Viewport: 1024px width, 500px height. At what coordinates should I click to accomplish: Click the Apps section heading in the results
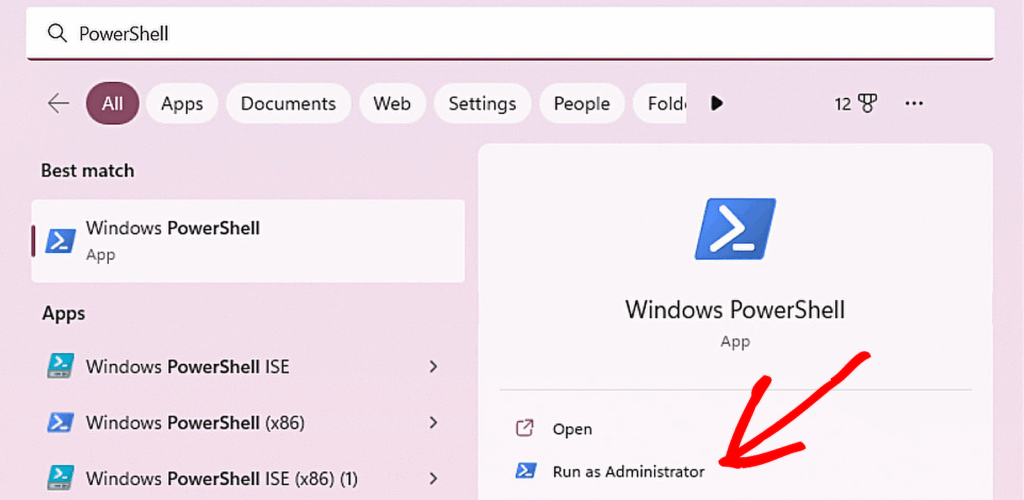coord(64,314)
